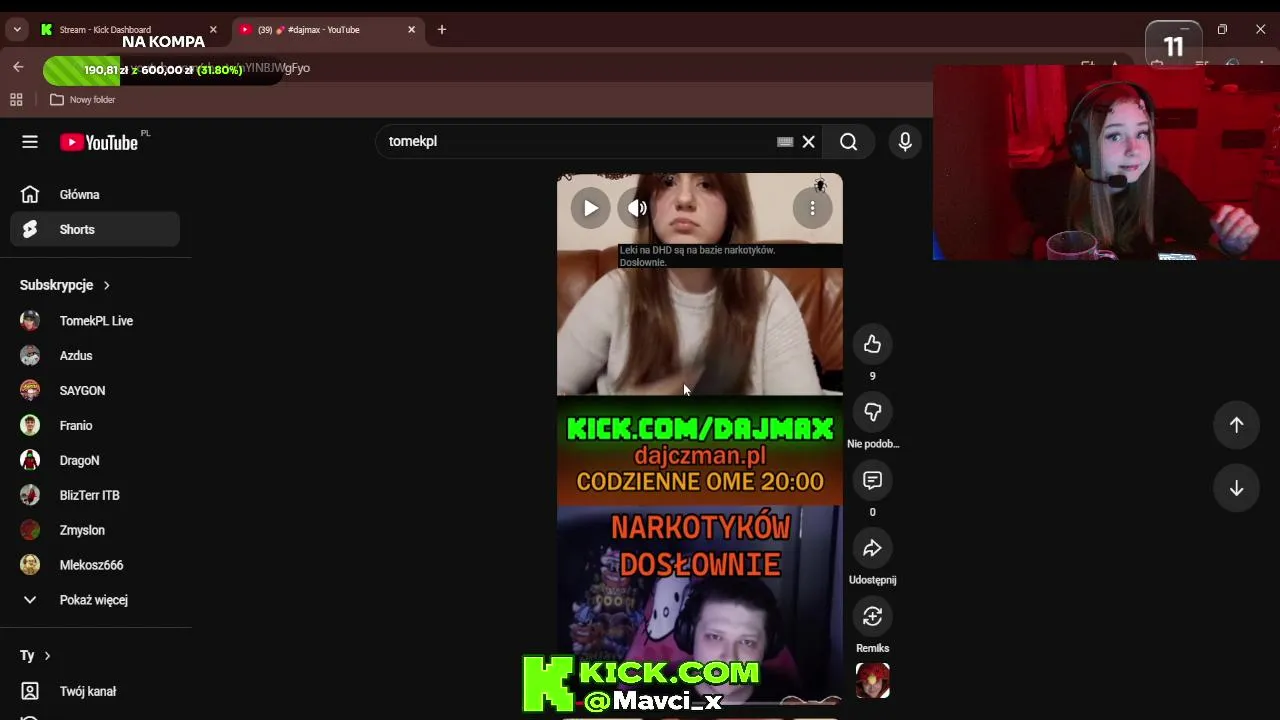Select the Główna home icon
This screenshot has width=1280, height=720.
coord(30,195)
